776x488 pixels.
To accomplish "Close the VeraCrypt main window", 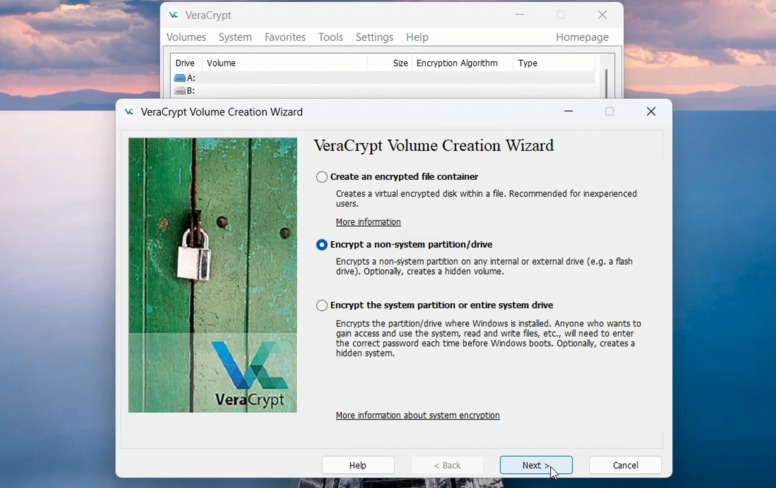I will click(602, 15).
